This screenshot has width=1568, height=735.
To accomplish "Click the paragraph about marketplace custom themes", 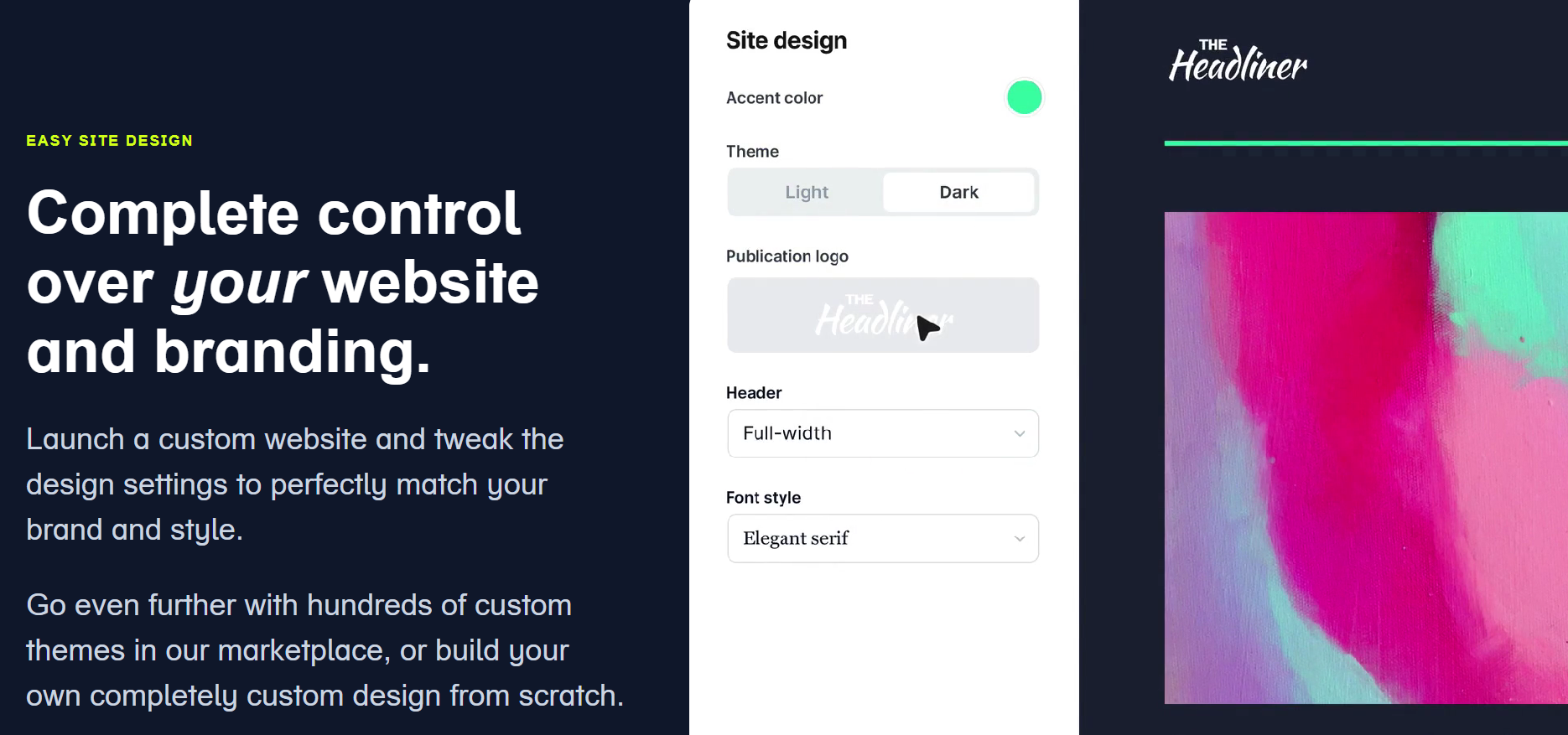I will click(325, 650).
